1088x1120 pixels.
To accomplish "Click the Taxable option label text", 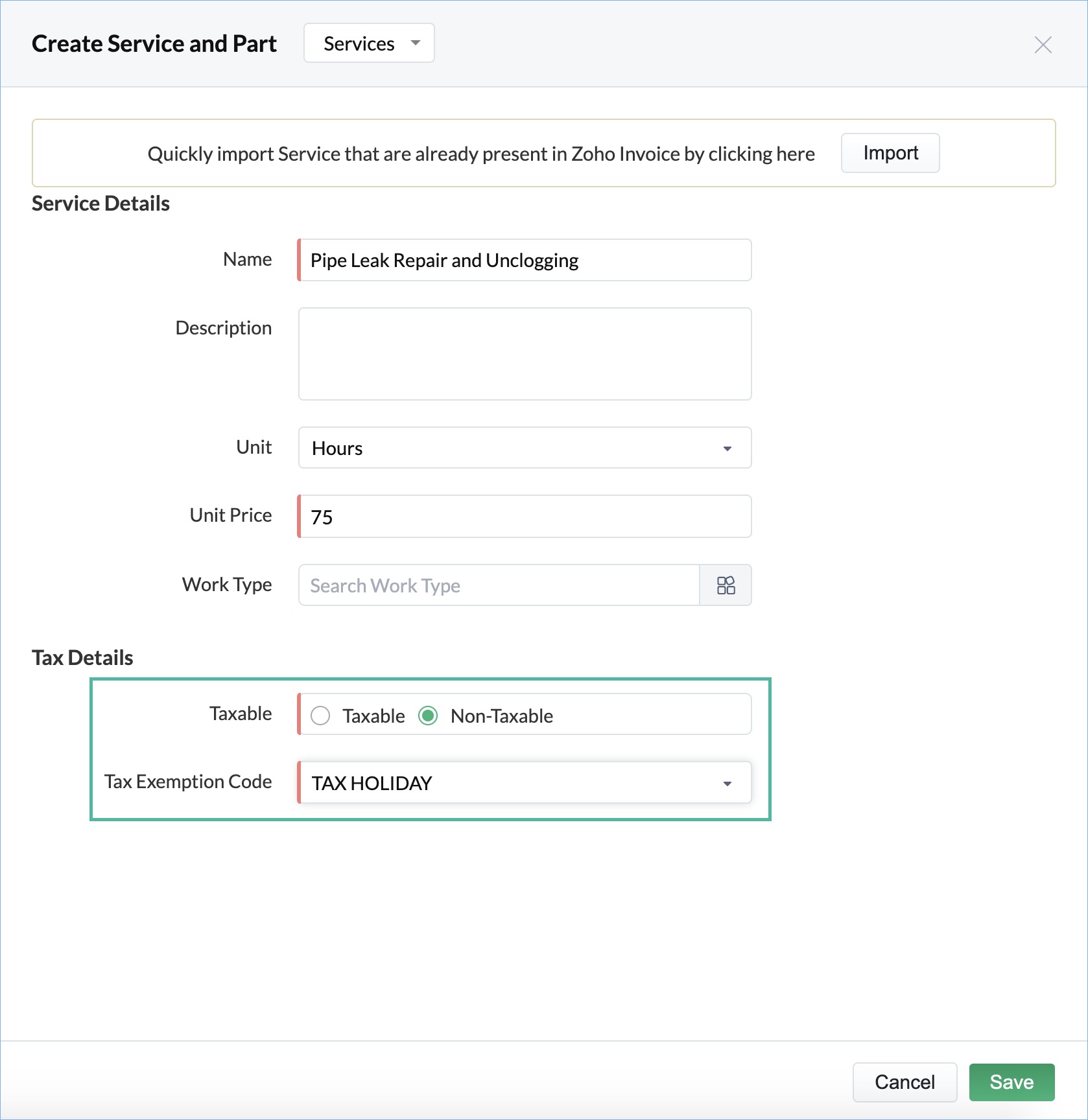I will (373, 716).
